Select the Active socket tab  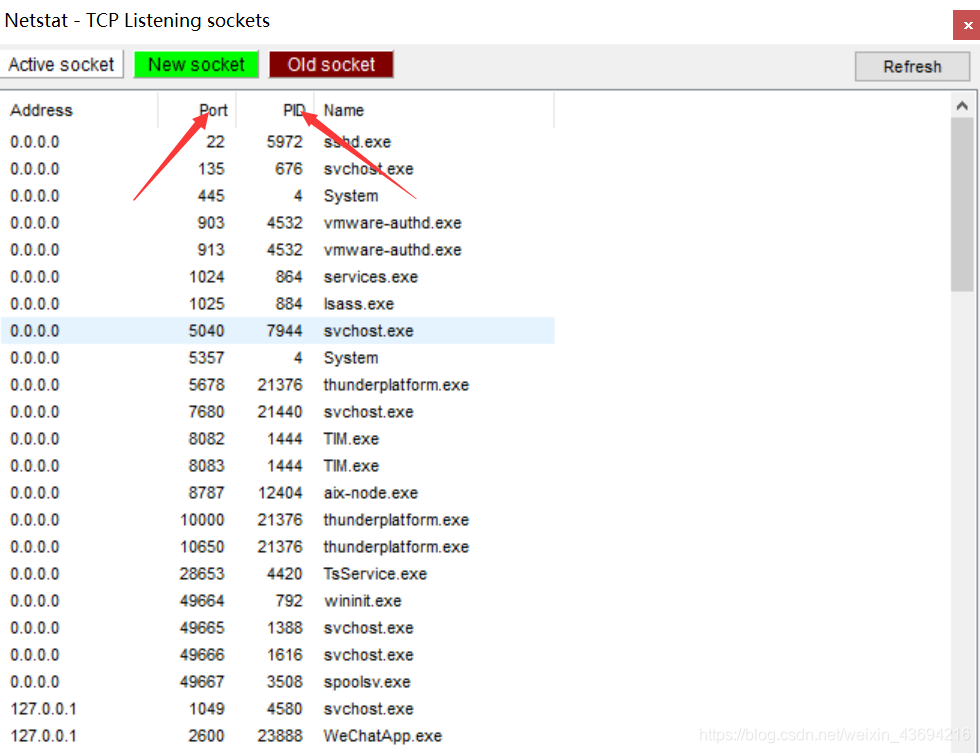62,64
